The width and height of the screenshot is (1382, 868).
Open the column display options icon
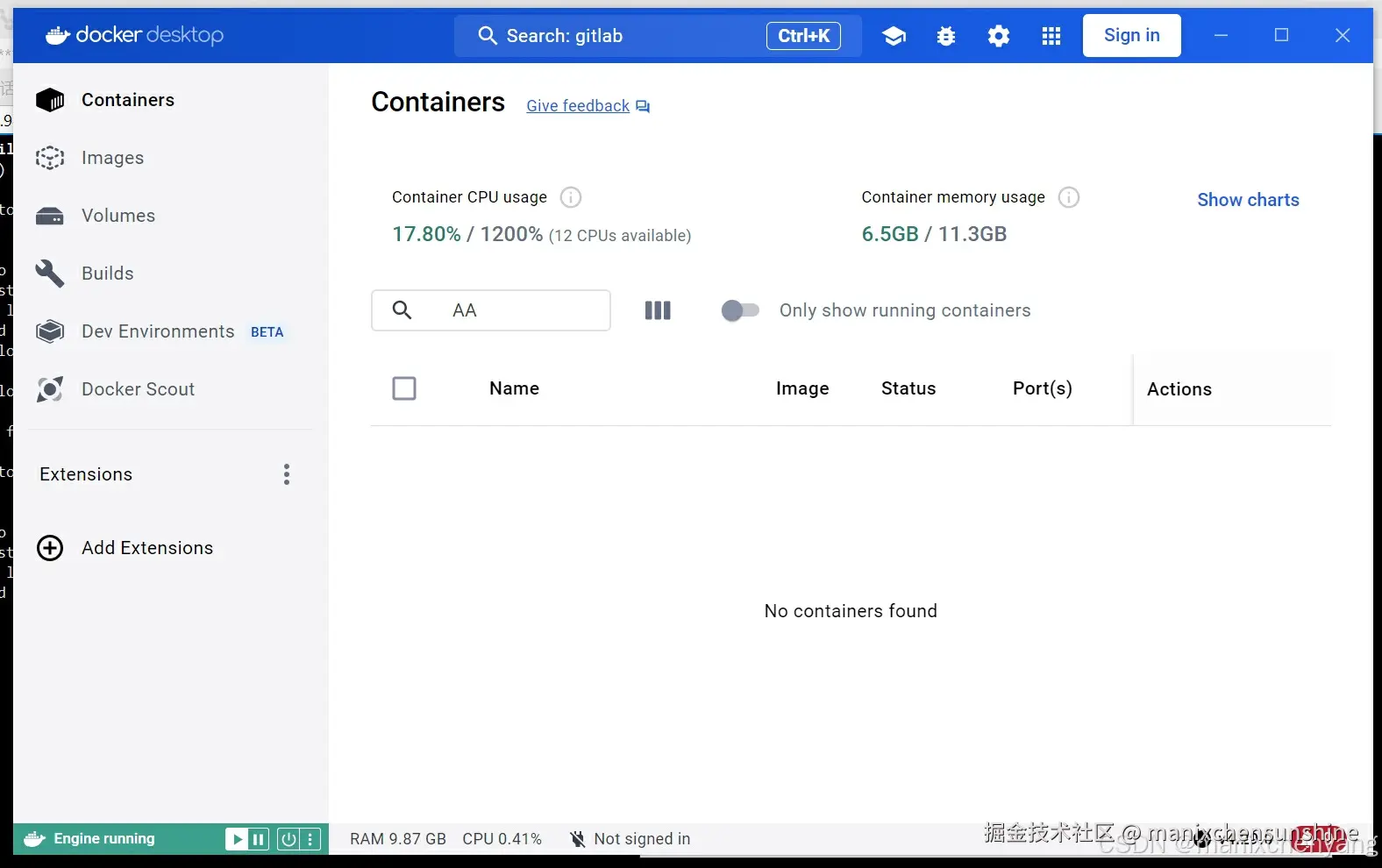pos(658,310)
